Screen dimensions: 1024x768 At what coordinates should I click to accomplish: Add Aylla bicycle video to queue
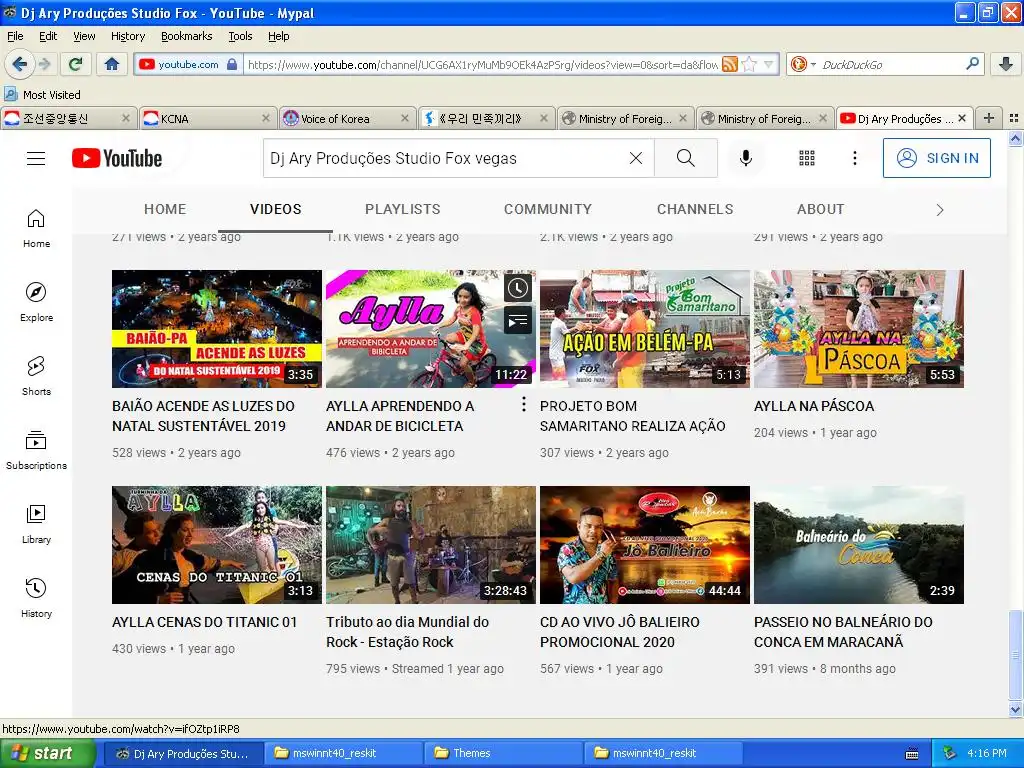click(518, 320)
